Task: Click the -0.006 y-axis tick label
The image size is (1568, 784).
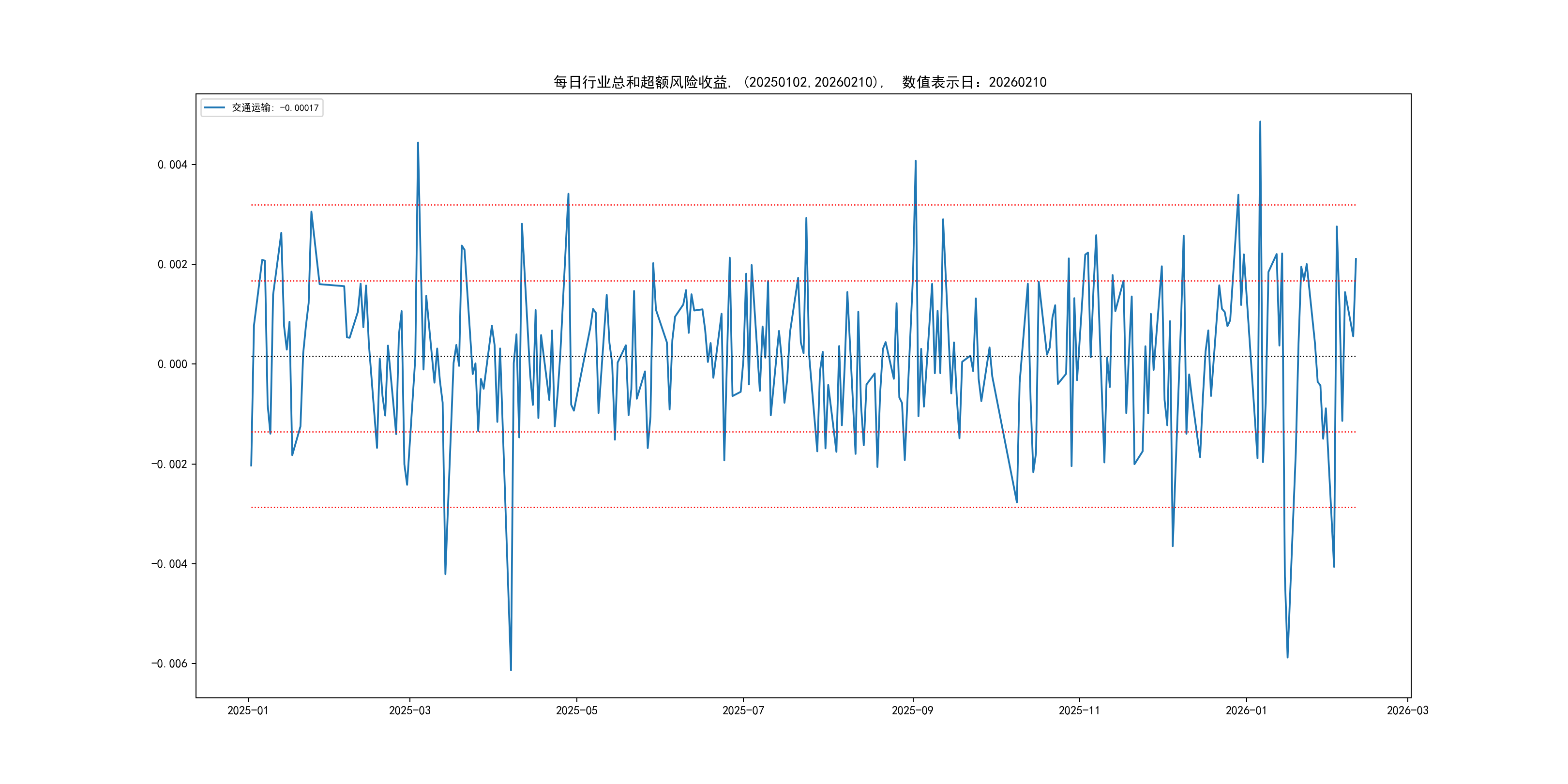Action: (169, 663)
